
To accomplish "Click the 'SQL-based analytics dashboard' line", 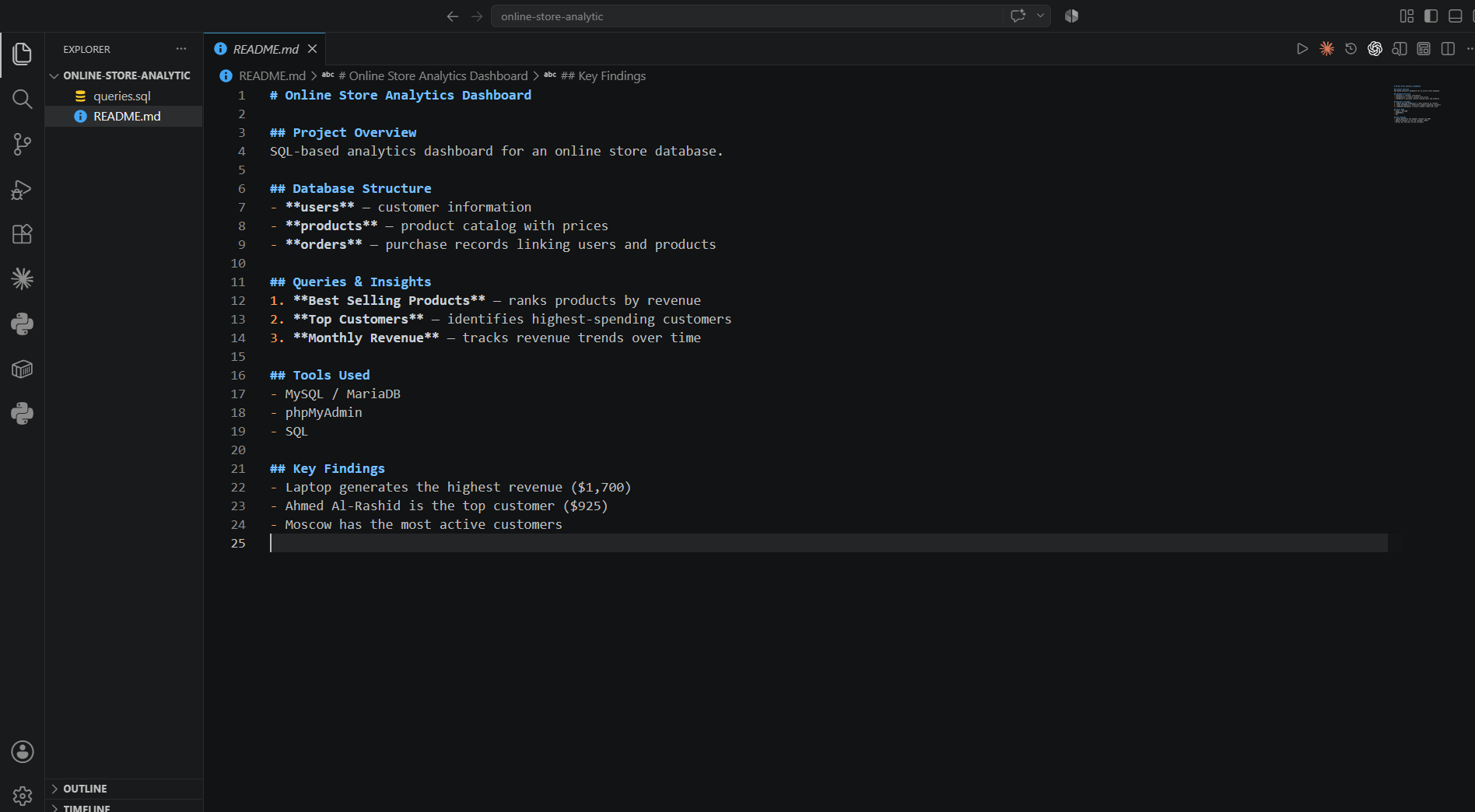I will tap(496, 151).
